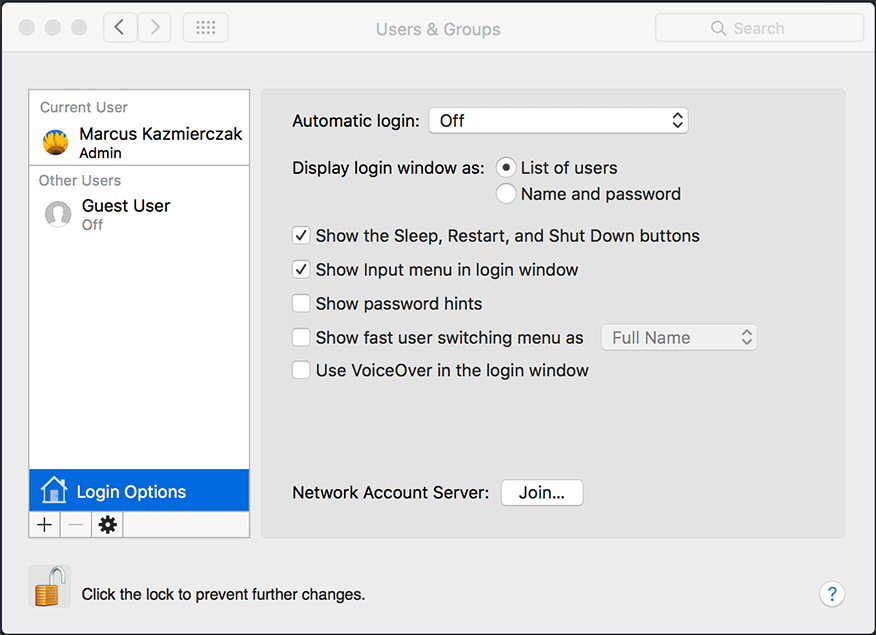Viewport: 876px width, 635px height.
Task: Enable Show password hints checkbox
Action: point(301,303)
